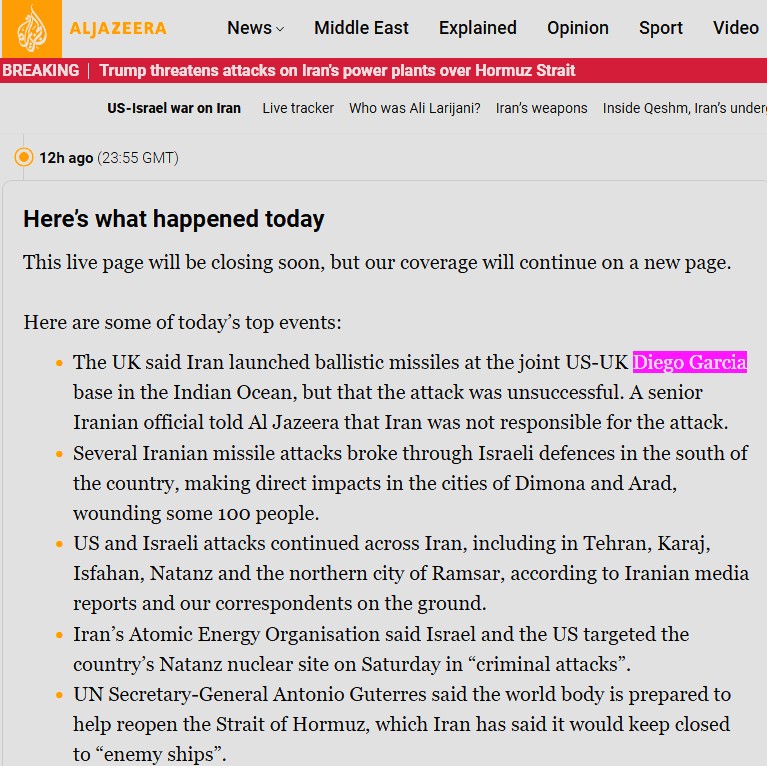The width and height of the screenshot is (767, 766).
Task: Open 'Inside Qeshm' topic link
Action: [x=684, y=108]
